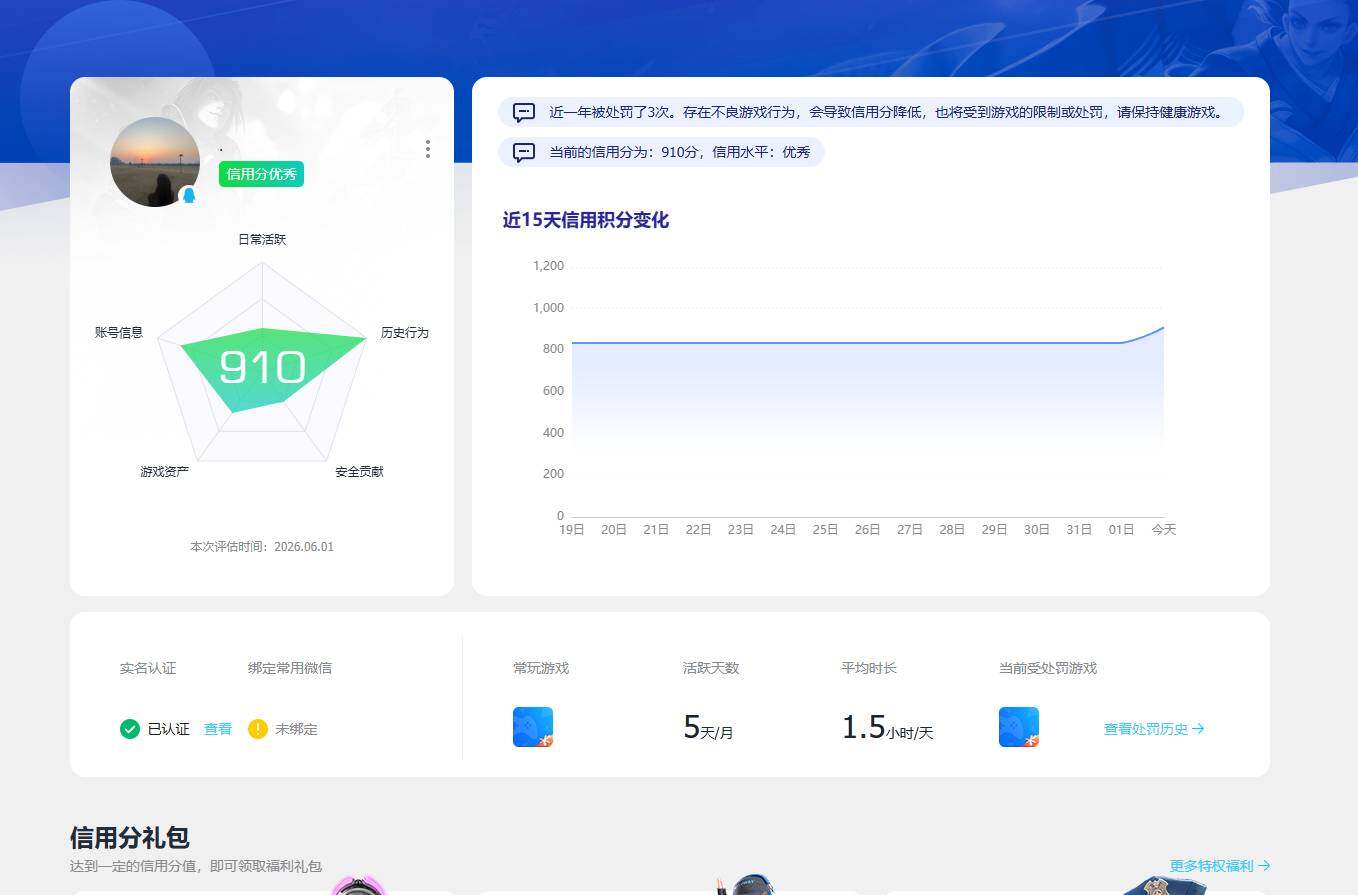Open the frequently played game icon
Viewport: 1358px width, 895px height.
click(x=533, y=727)
